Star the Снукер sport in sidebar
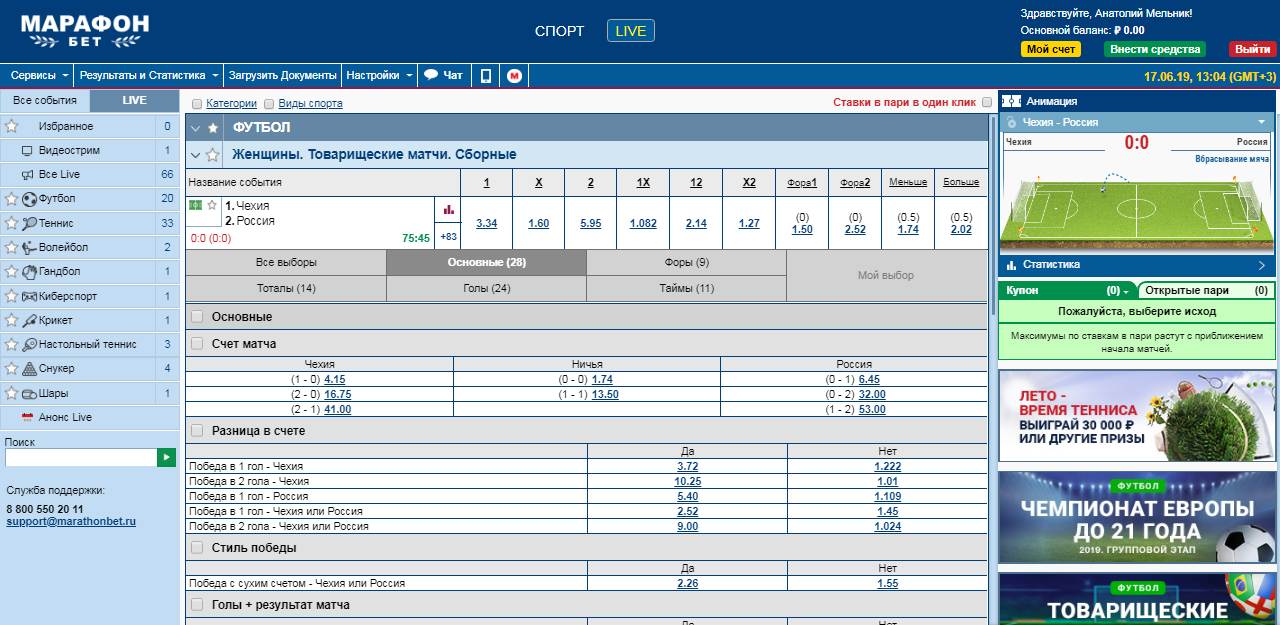This screenshot has height=625, width=1280. coord(12,368)
